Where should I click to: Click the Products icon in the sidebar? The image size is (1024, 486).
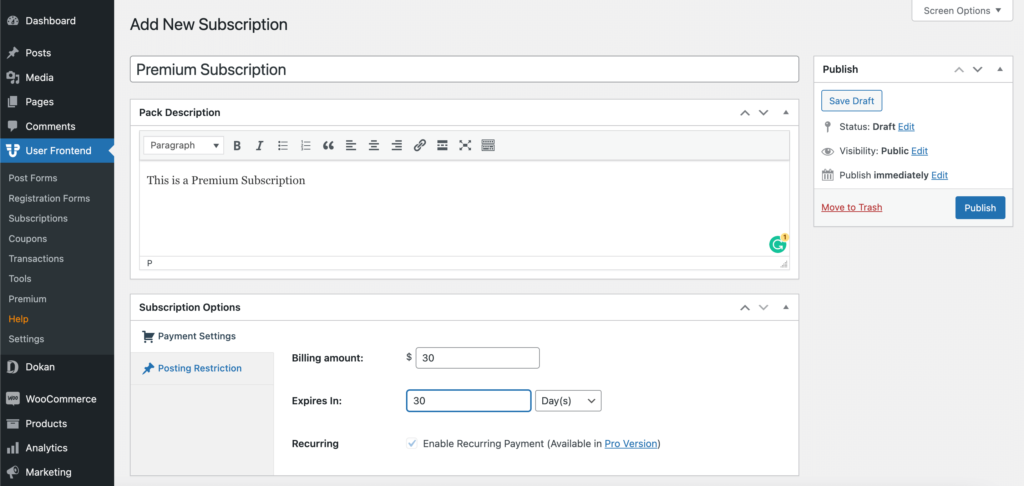click(x=12, y=424)
